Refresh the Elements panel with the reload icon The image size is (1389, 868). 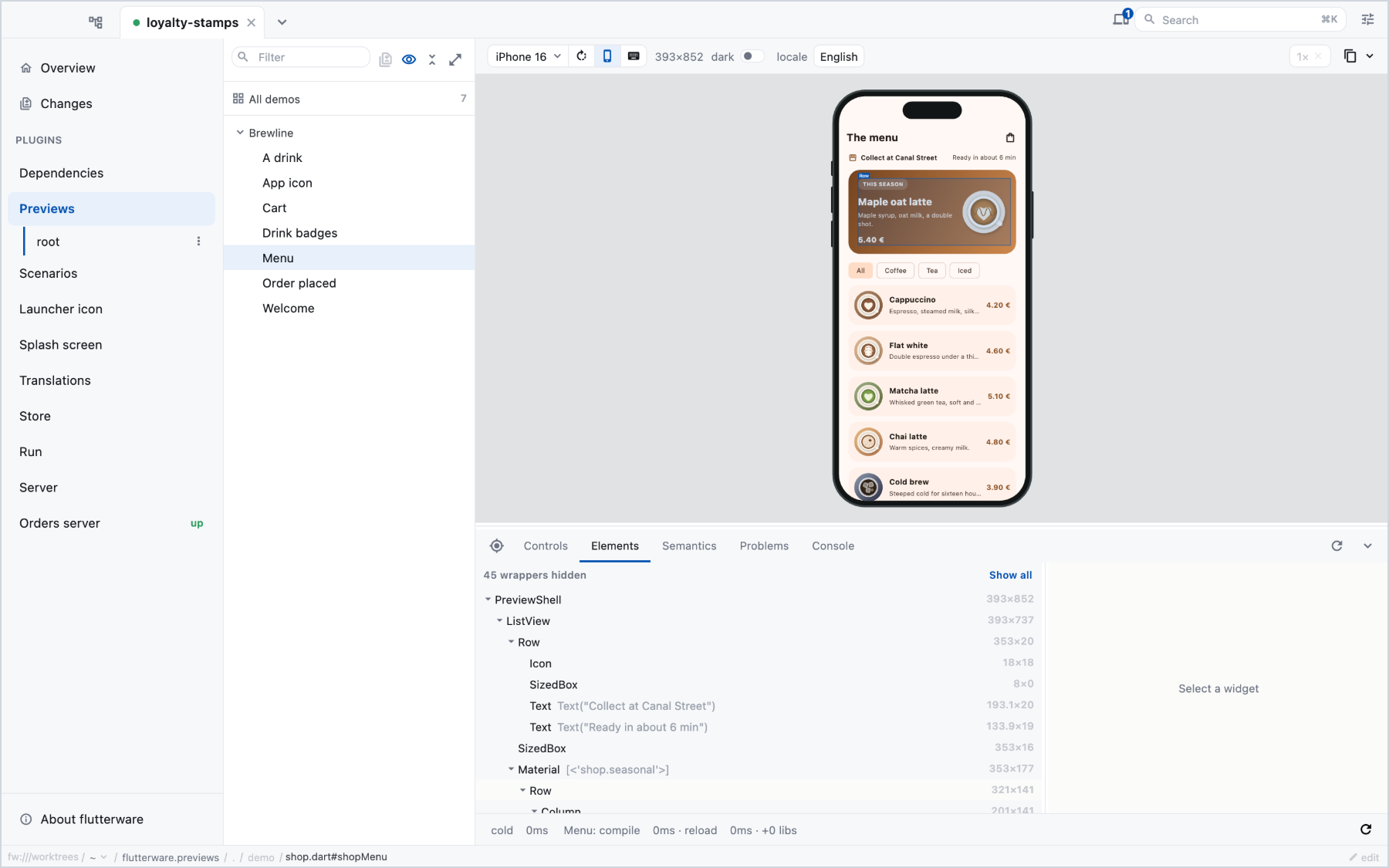(x=1337, y=545)
